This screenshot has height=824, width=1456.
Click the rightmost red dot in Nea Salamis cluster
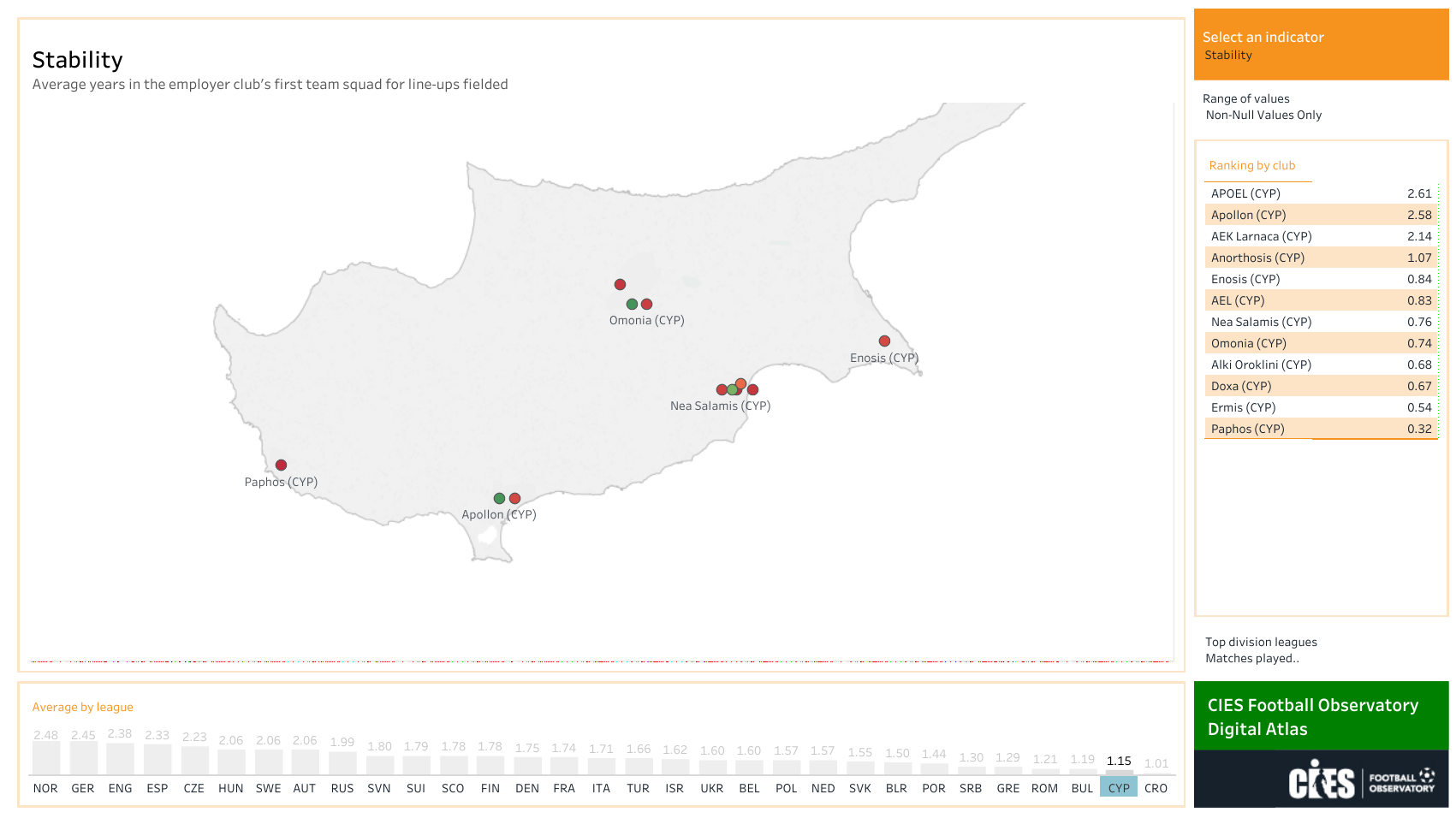click(x=752, y=389)
